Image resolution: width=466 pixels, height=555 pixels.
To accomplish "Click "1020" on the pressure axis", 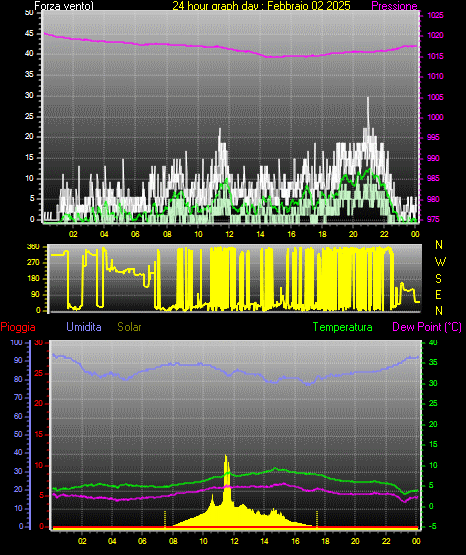I will [435, 35].
